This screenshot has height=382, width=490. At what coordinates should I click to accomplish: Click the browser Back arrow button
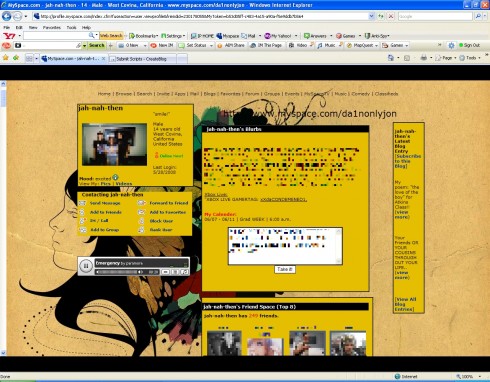7,16
